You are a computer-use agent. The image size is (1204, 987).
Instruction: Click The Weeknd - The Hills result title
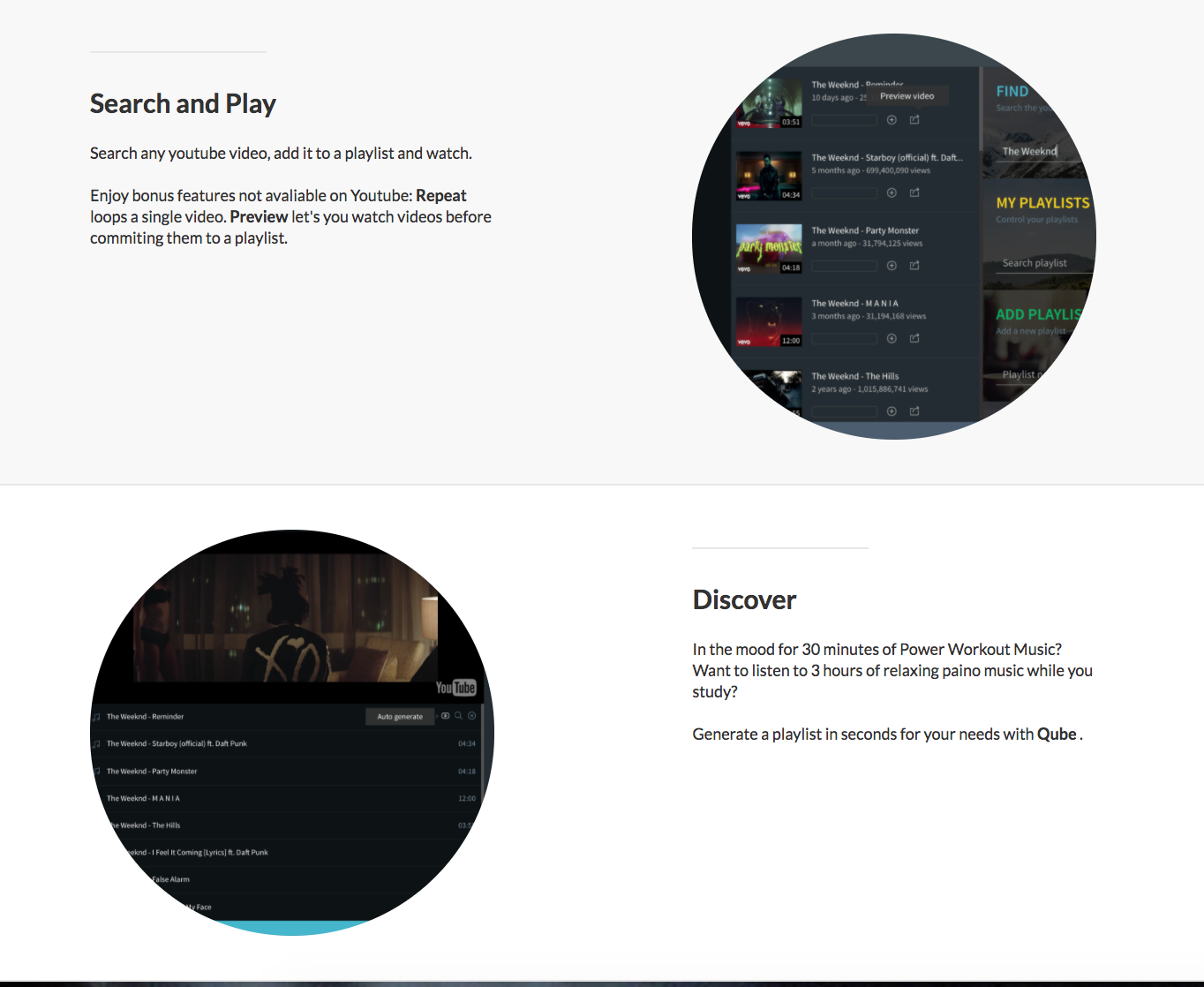click(x=854, y=376)
